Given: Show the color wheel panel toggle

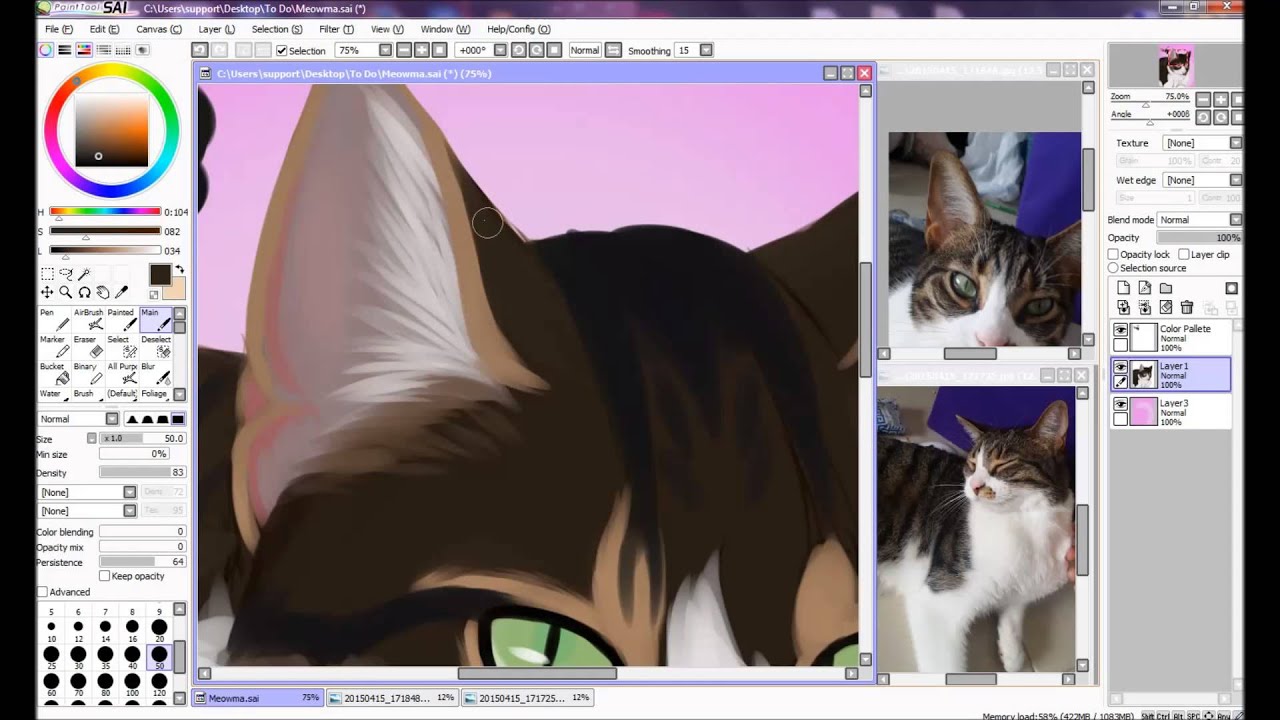Looking at the screenshot, I should point(46,50).
